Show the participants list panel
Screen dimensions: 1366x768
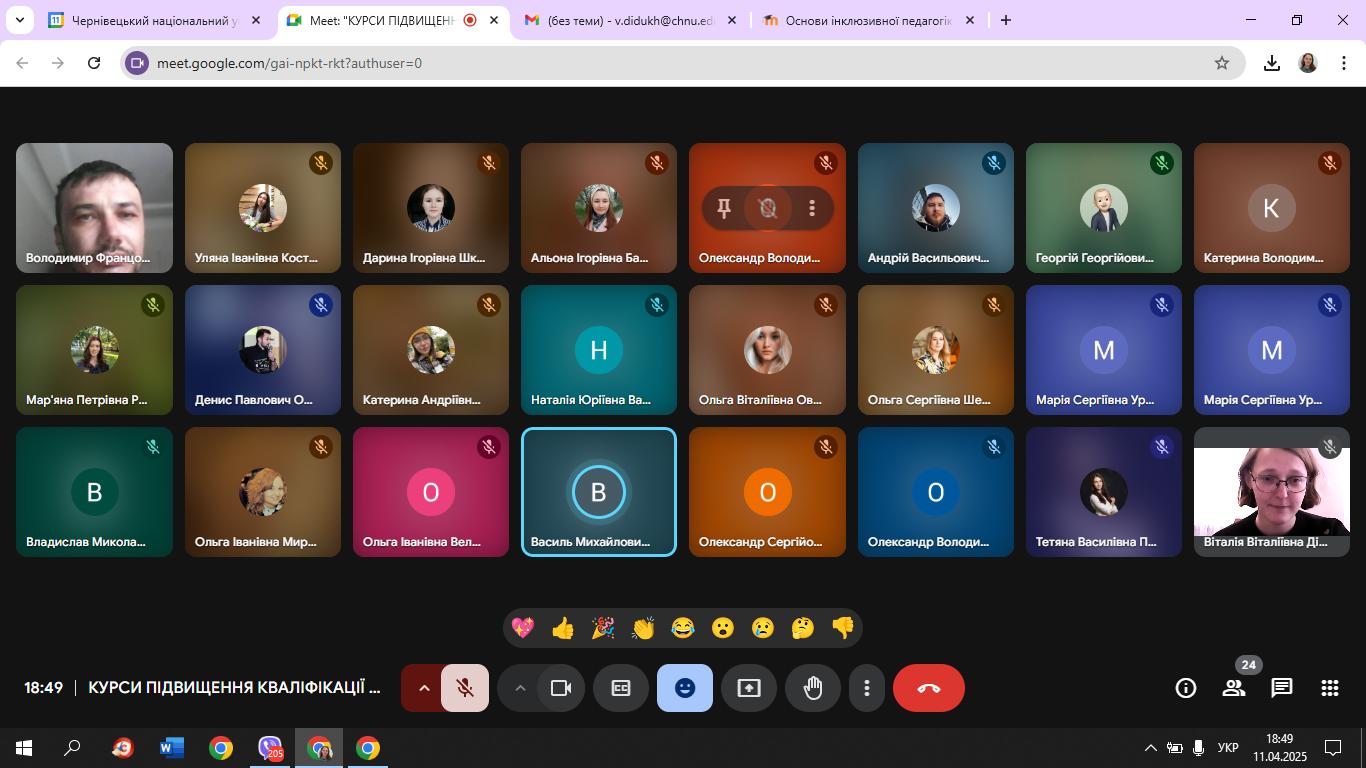point(1234,688)
